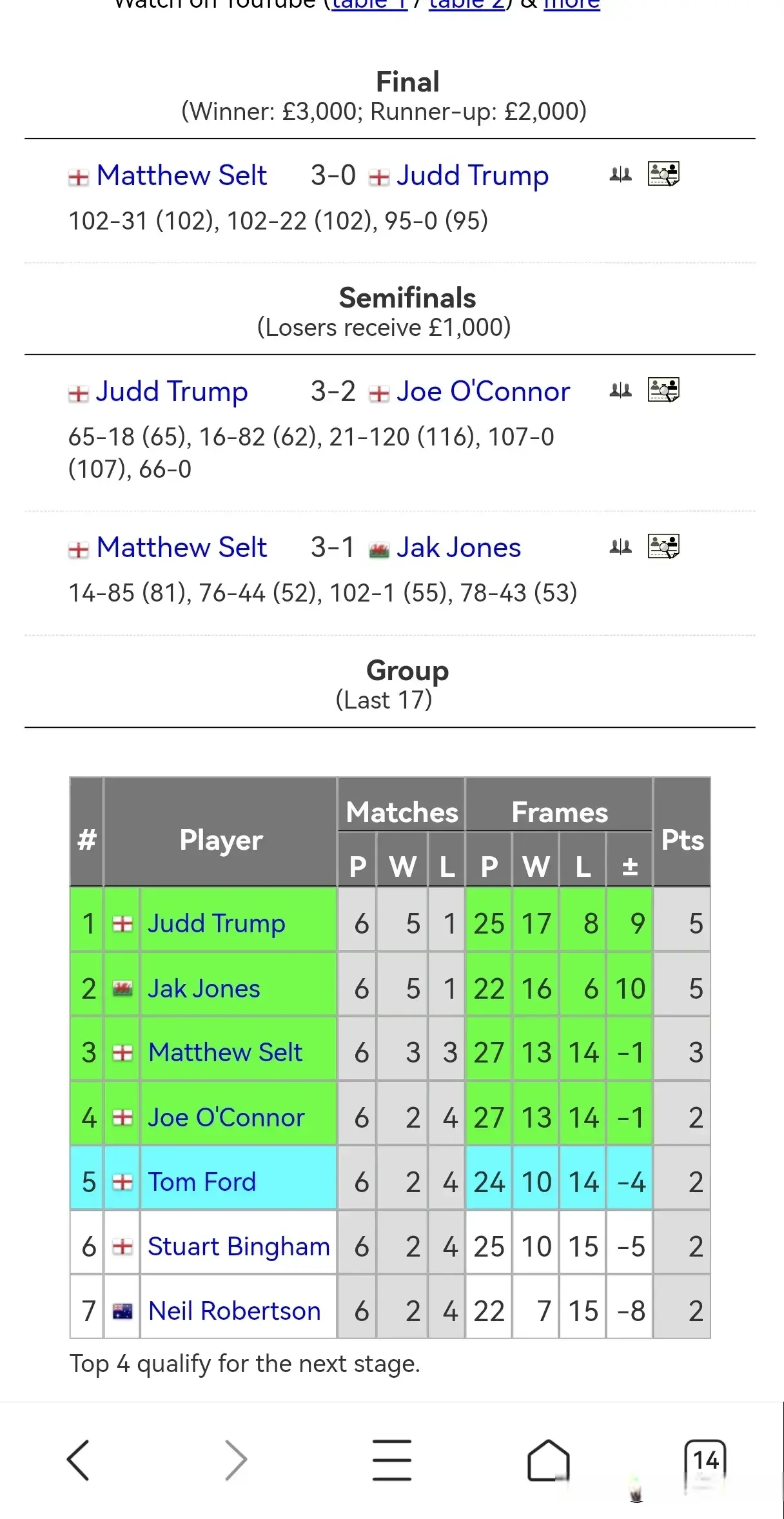Open the 'more' link at top
This screenshot has height=1519, width=784.
[572, 5]
